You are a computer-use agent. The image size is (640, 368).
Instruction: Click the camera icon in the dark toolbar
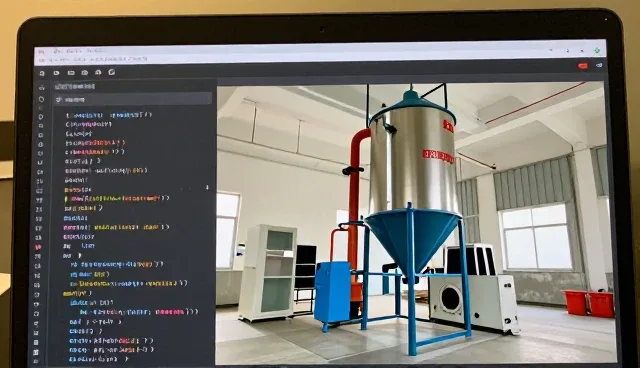pyautogui.click(x=84, y=73)
